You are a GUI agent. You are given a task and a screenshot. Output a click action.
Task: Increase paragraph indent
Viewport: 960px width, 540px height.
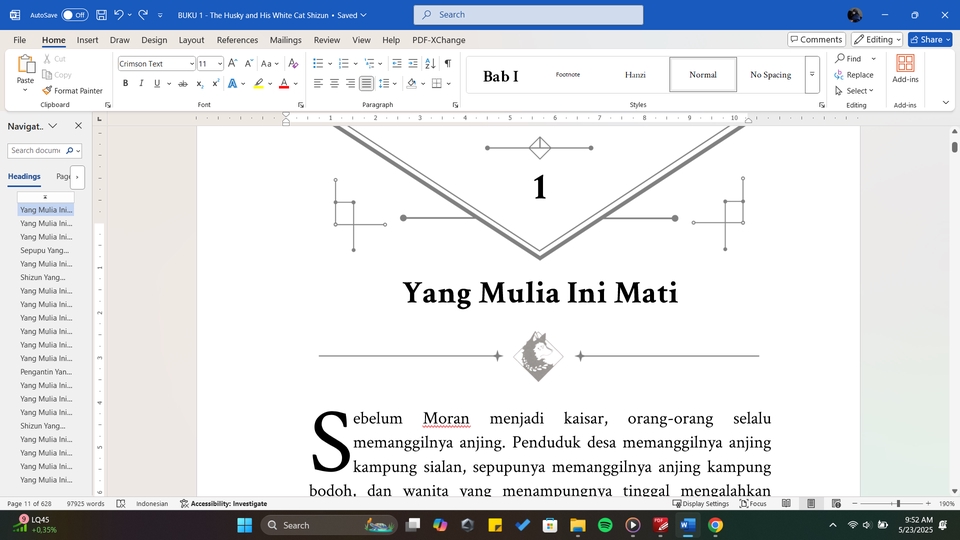click(x=413, y=63)
